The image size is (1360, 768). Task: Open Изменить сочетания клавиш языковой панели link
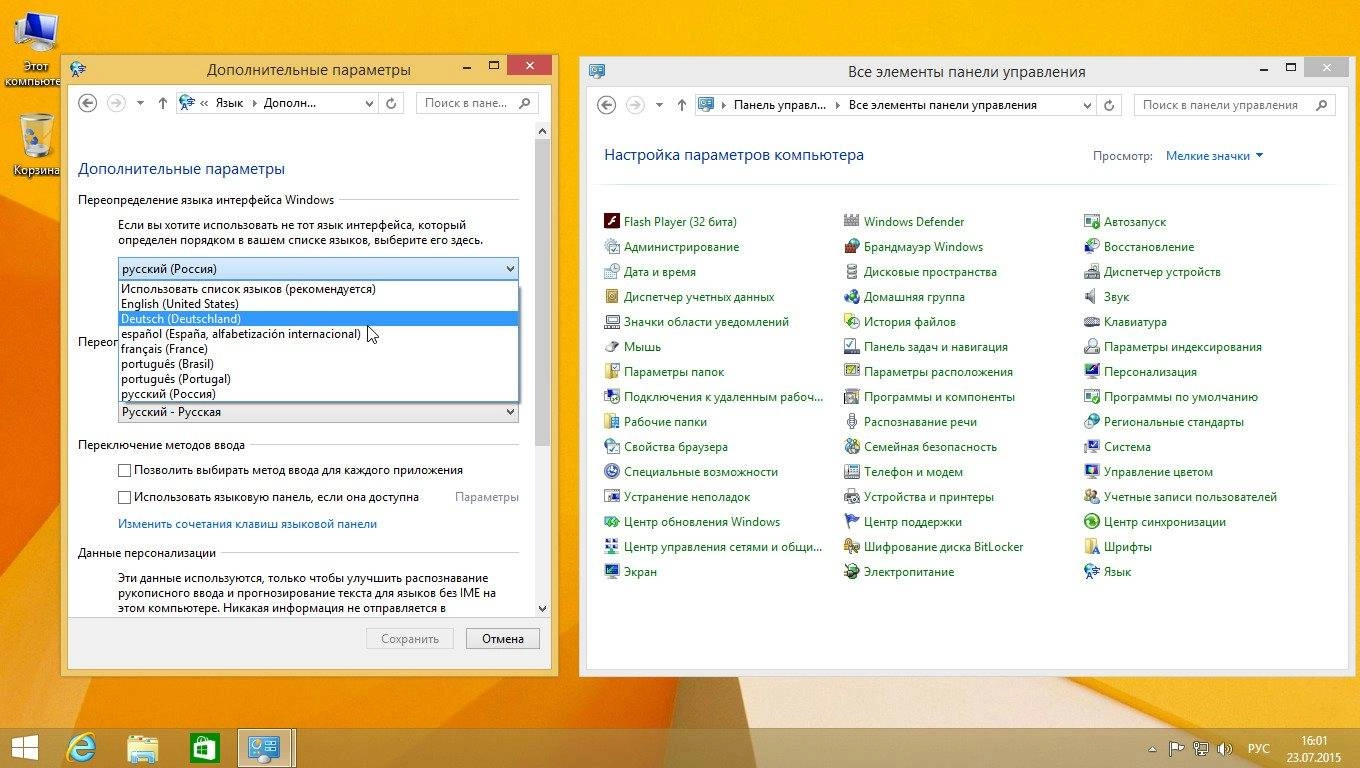coord(247,524)
